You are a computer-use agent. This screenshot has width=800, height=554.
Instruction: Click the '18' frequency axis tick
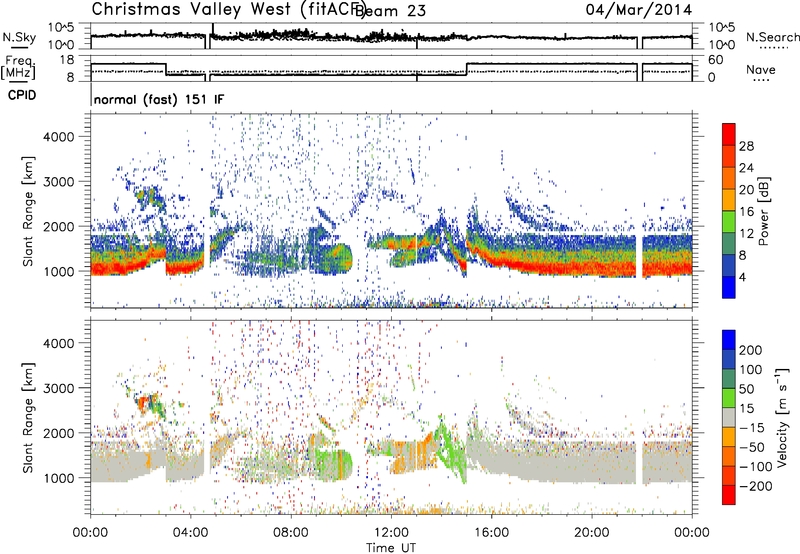[x=67, y=60]
